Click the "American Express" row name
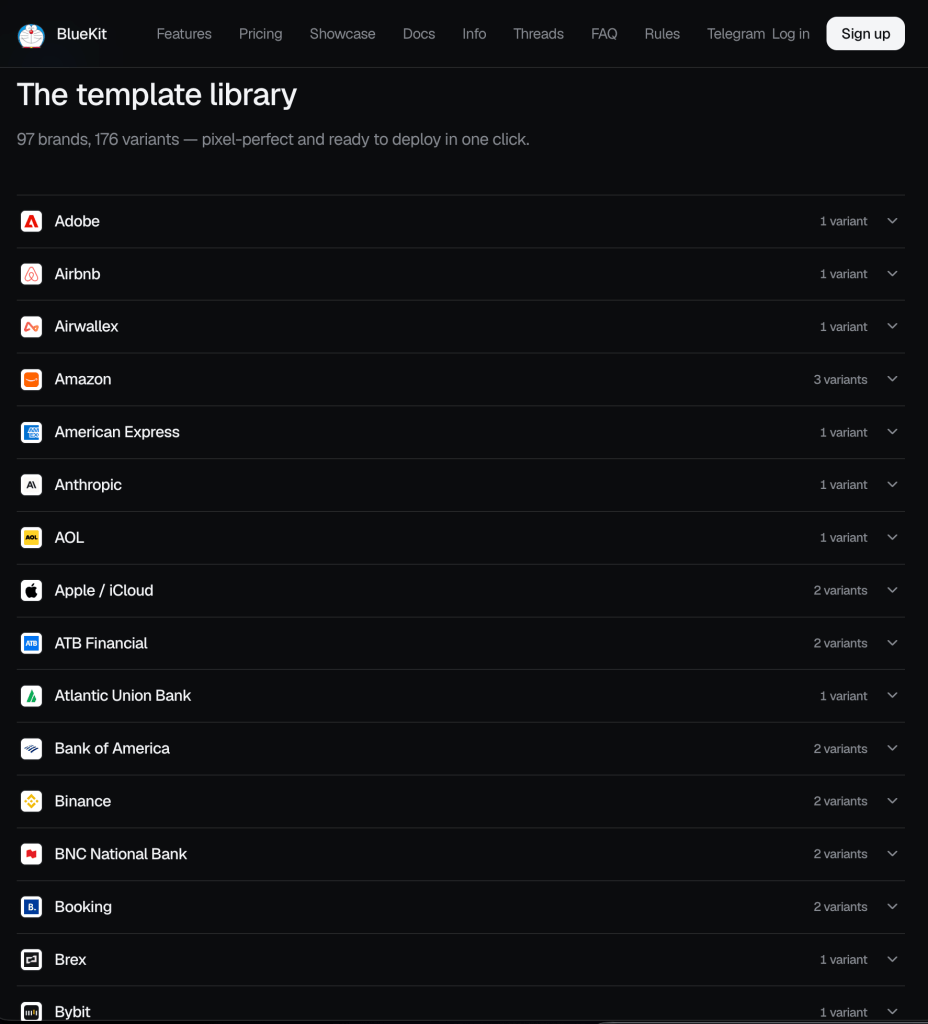 (117, 432)
